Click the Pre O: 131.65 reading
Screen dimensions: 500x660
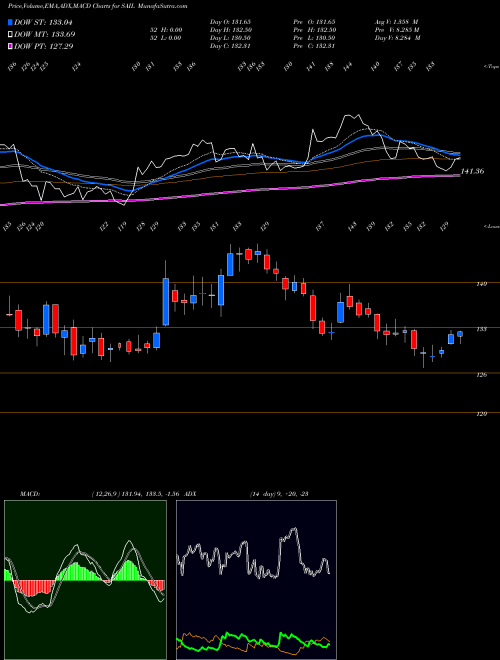[314, 21]
